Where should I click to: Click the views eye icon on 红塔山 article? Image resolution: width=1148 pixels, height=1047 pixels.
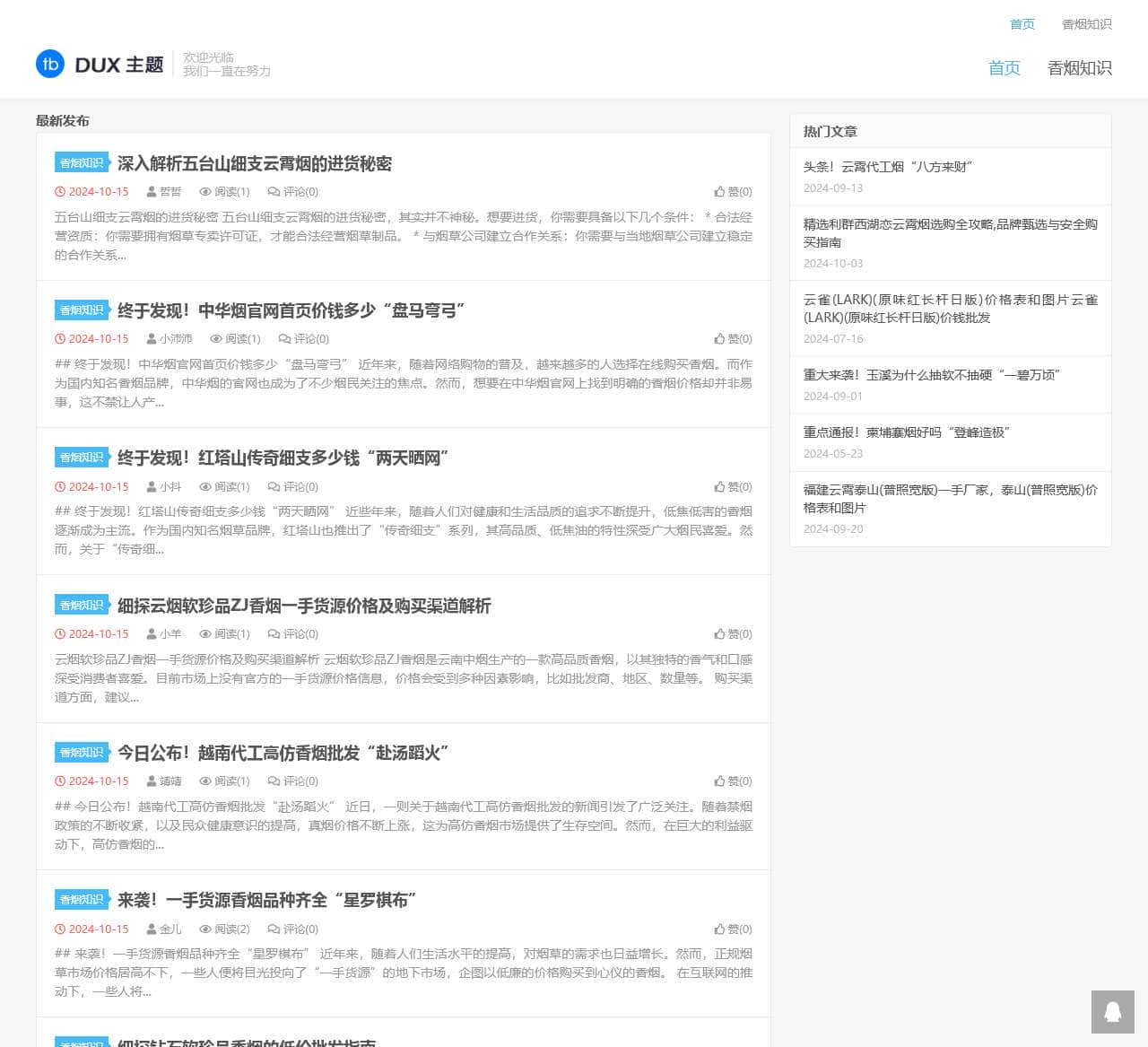(x=205, y=487)
